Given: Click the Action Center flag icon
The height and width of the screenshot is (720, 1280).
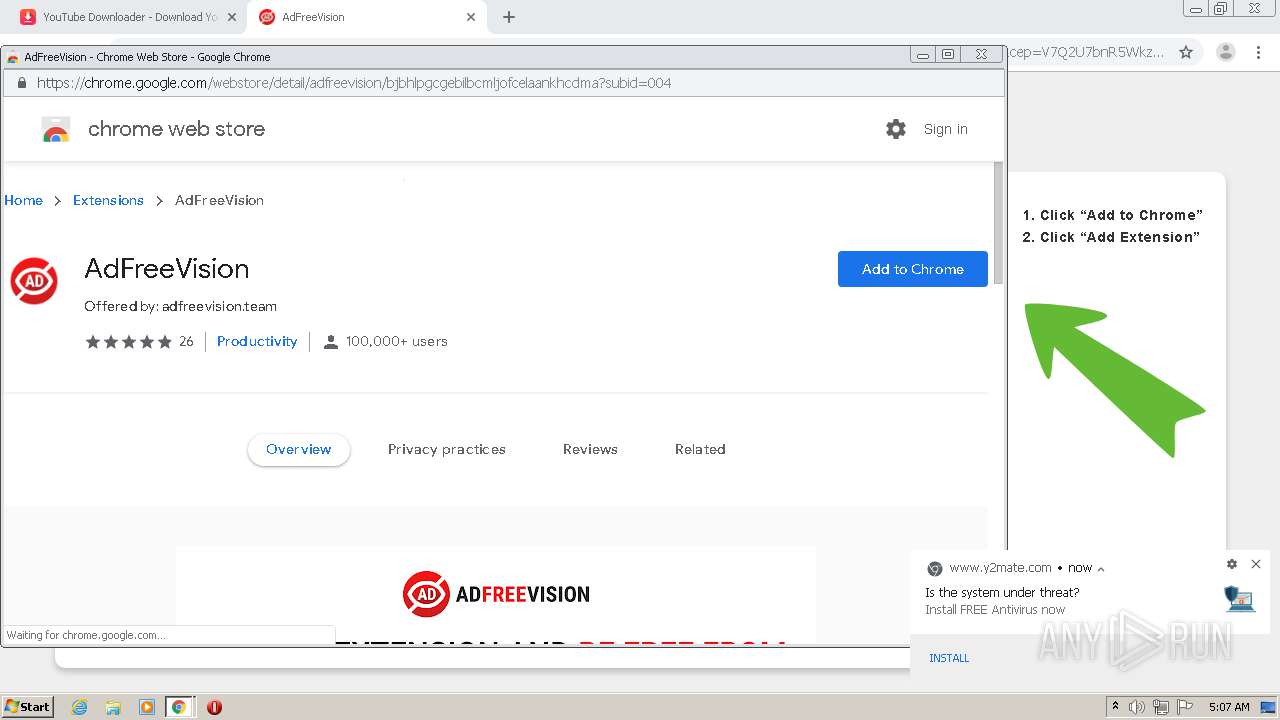Looking at the screenshot, I should click(1185, 707).
